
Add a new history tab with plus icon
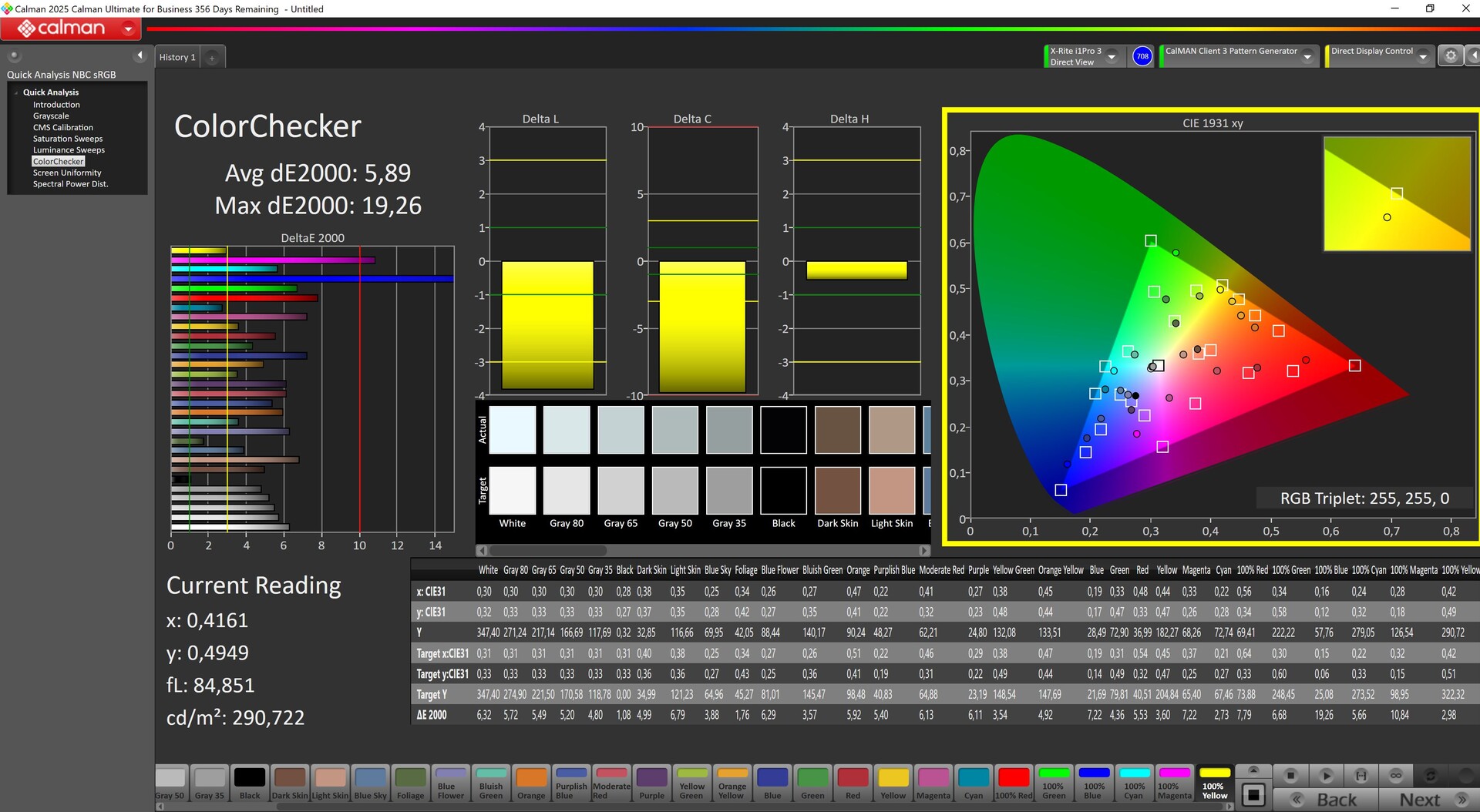tap(212, 58)
